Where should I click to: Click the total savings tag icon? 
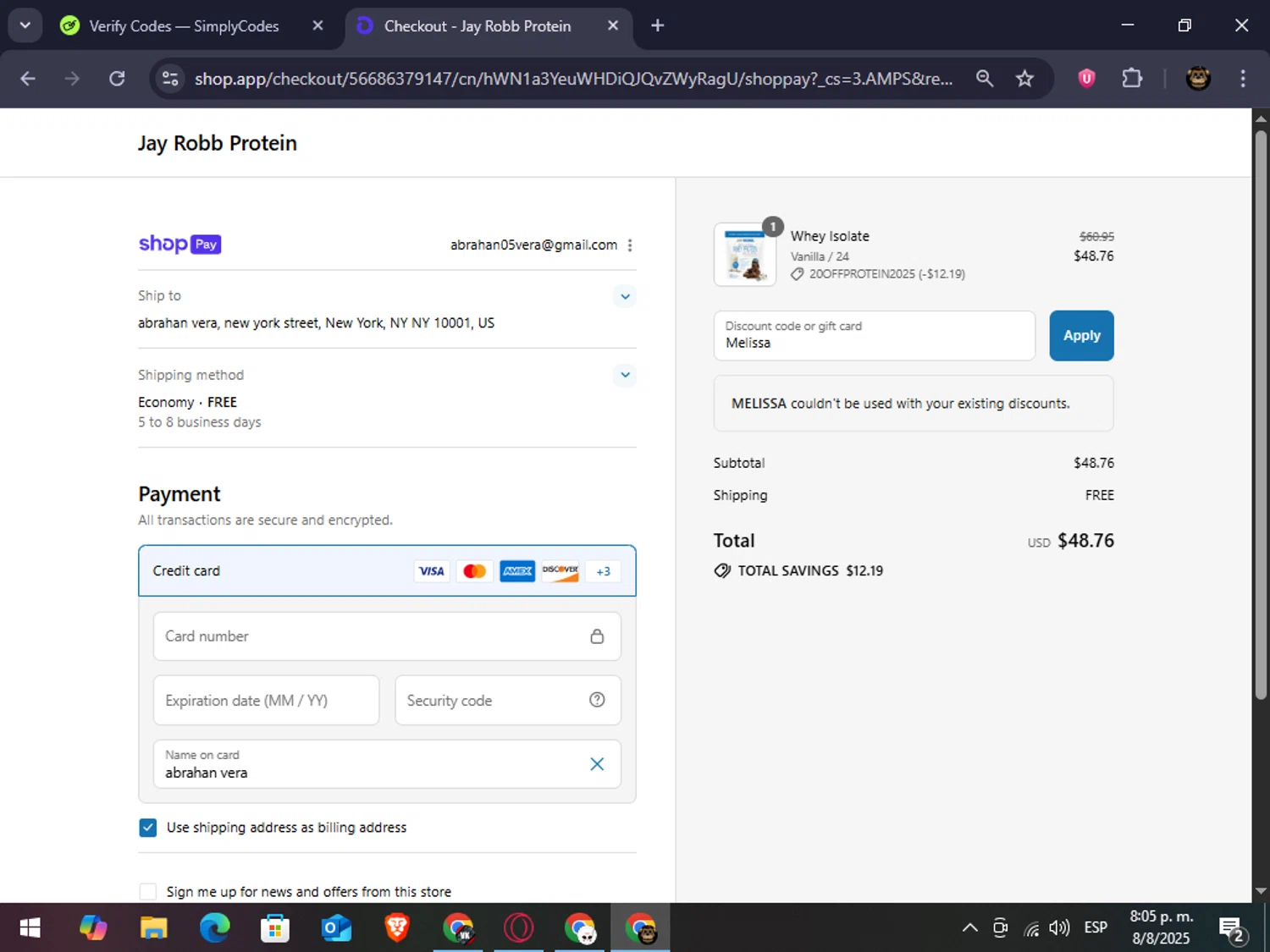(722, 571)
